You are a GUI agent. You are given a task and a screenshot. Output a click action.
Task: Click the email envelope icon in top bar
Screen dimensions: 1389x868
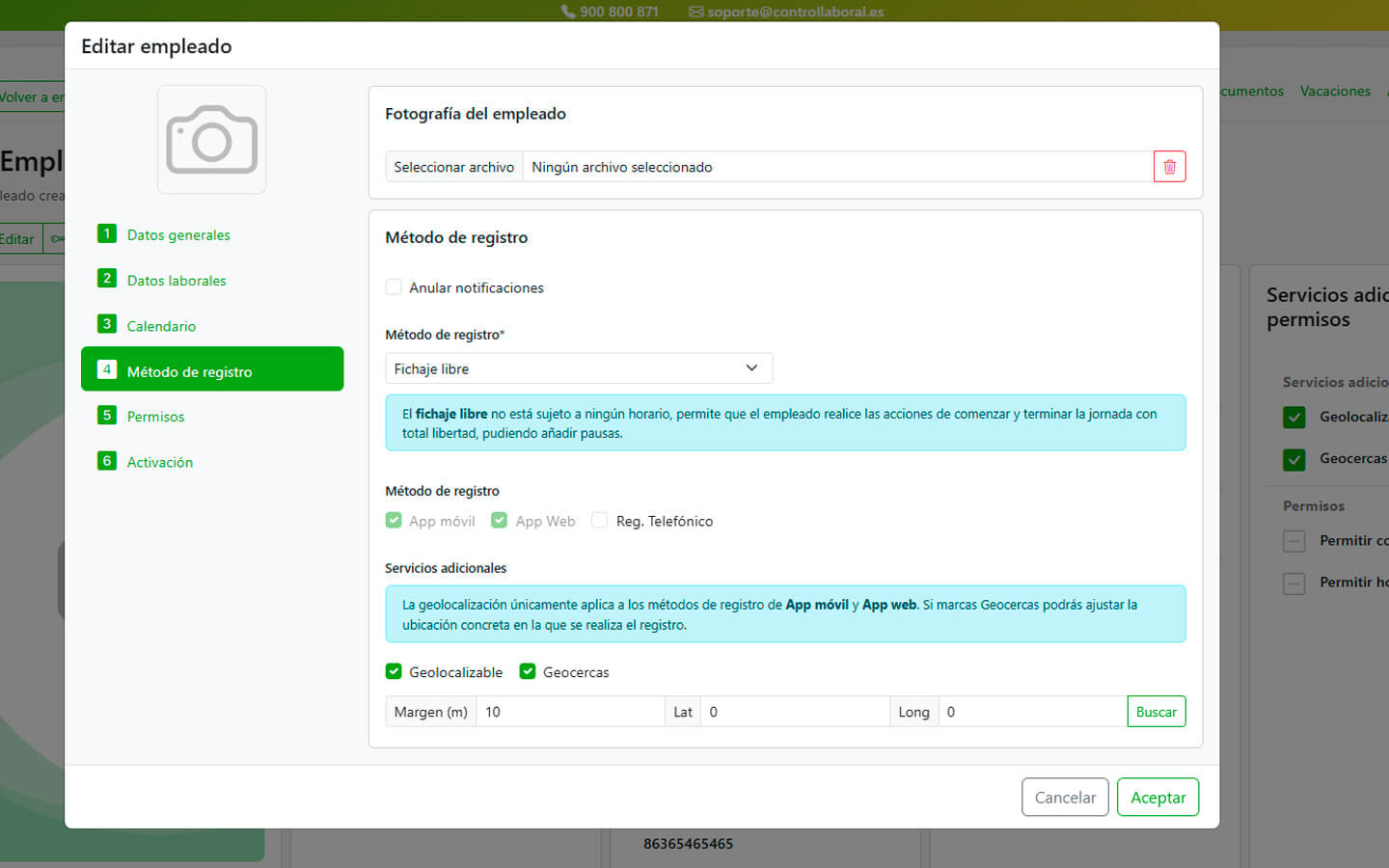(x=695, y=12)
